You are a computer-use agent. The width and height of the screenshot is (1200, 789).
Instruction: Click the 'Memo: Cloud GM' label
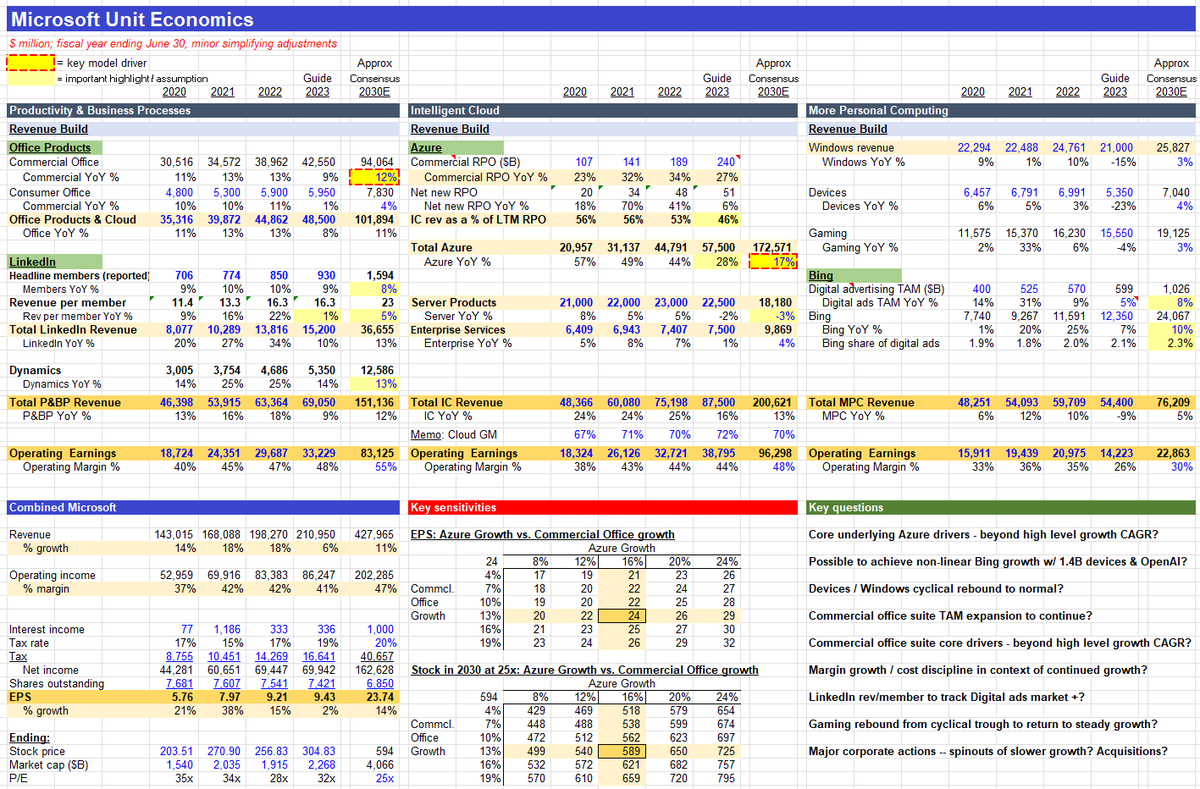tap(452, 435)
